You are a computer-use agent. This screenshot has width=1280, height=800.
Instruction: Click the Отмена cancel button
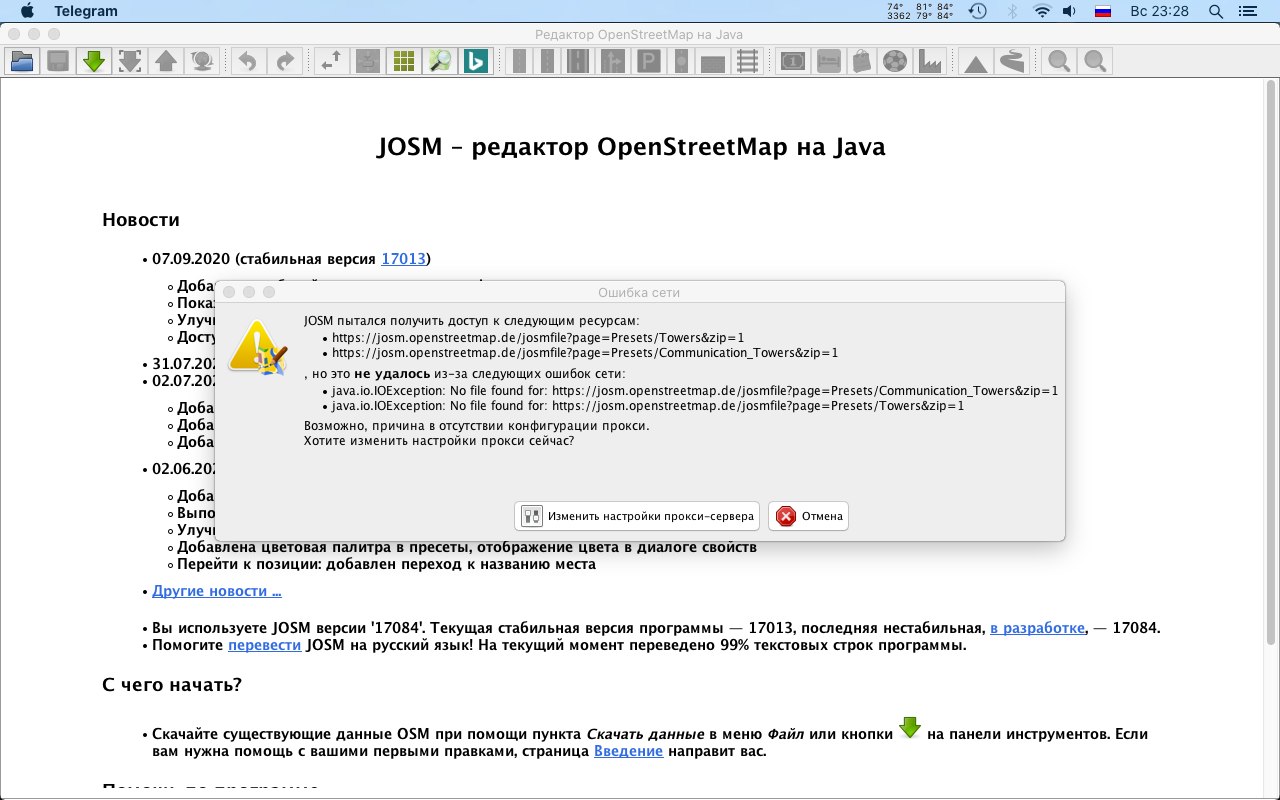coord(809,516)
